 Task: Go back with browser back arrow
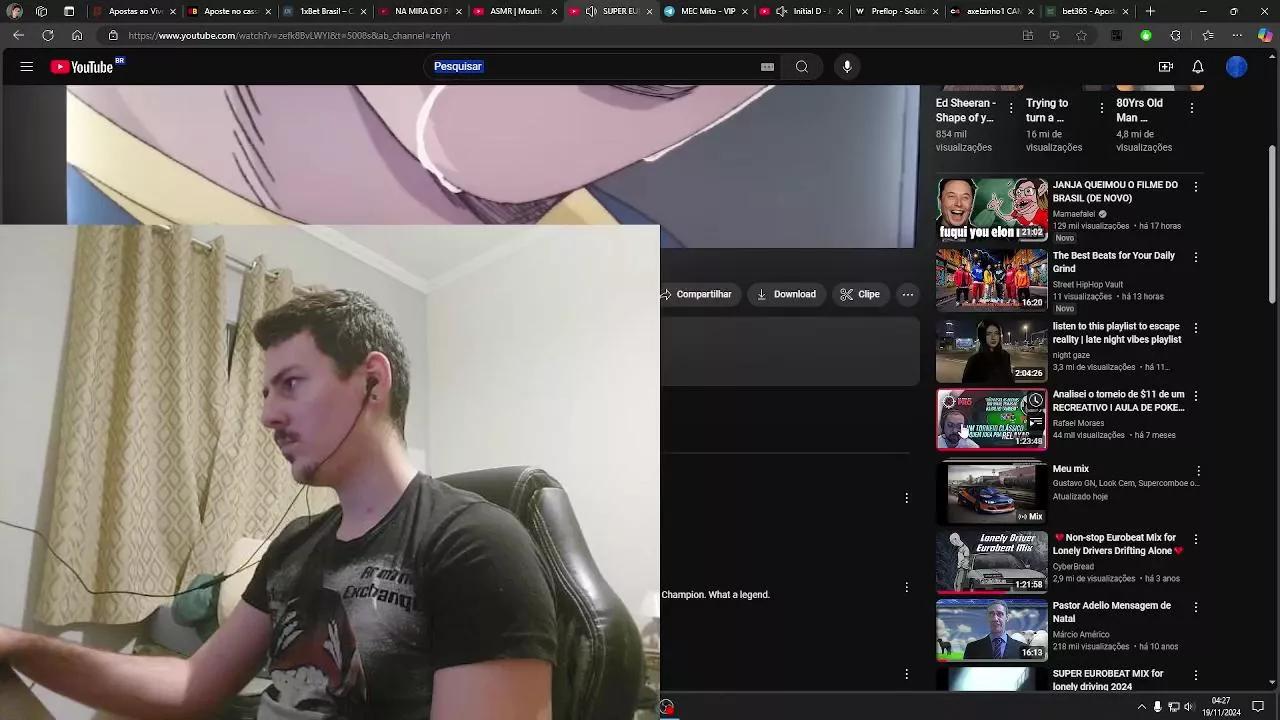[x=19, y=35]
